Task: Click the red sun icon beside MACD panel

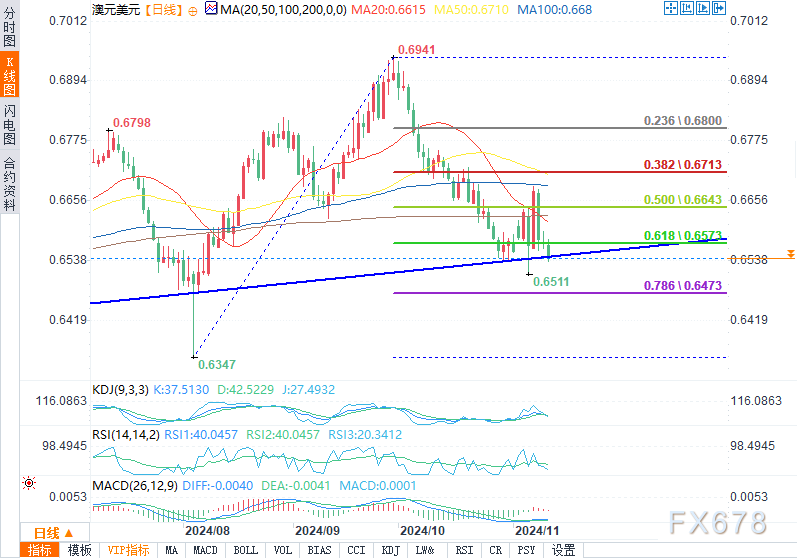Action: coord(29,483)
